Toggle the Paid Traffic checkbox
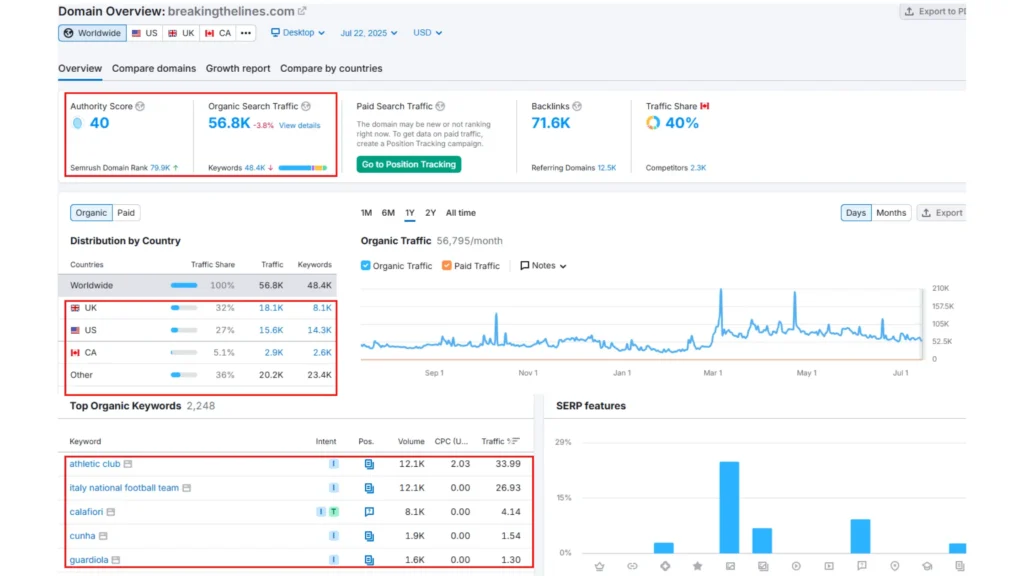The image size is (1024, 576). pos(447,265)
